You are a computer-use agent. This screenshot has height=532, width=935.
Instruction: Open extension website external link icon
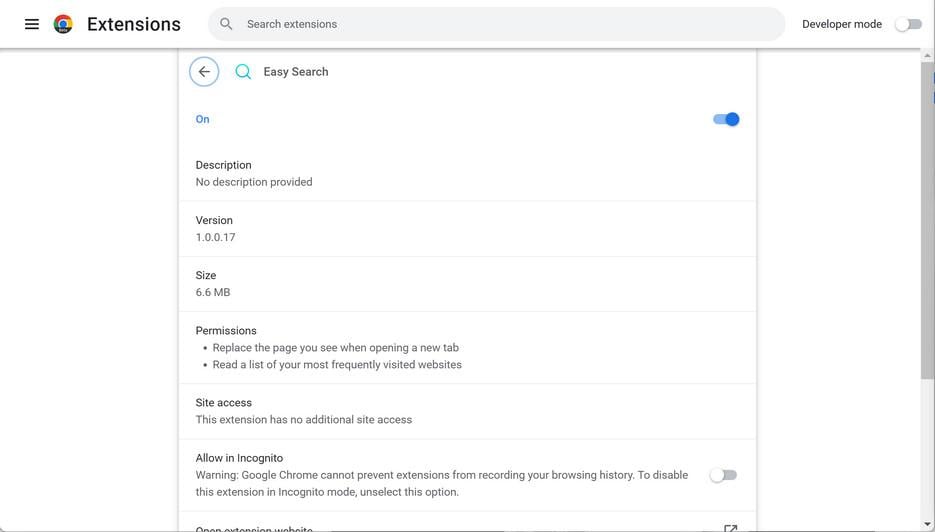click(x=730, y=527)
